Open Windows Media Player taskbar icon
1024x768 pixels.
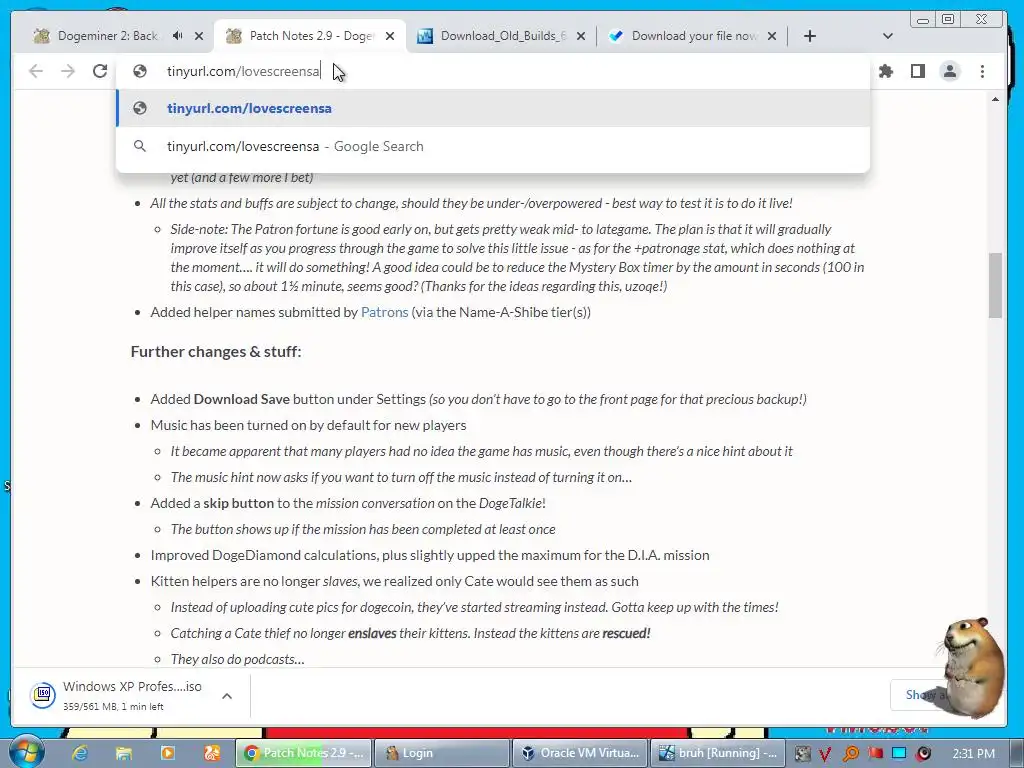[x=167, y=753]
